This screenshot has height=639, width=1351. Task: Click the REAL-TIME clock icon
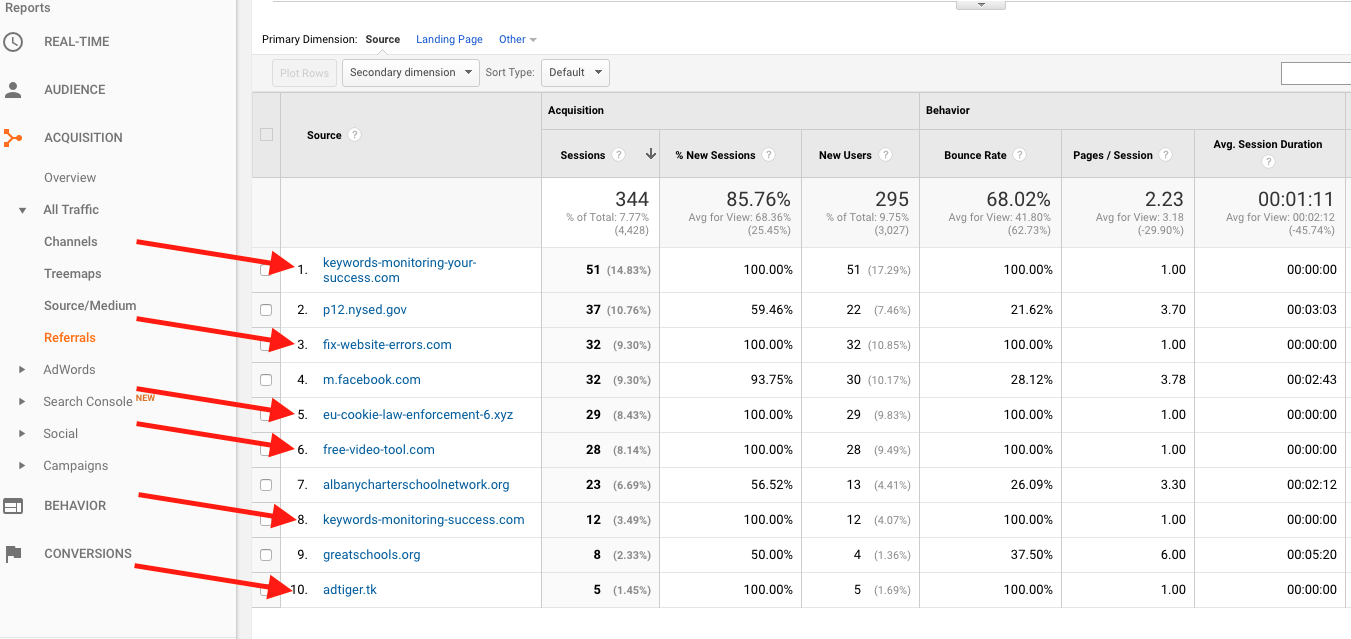14,41
